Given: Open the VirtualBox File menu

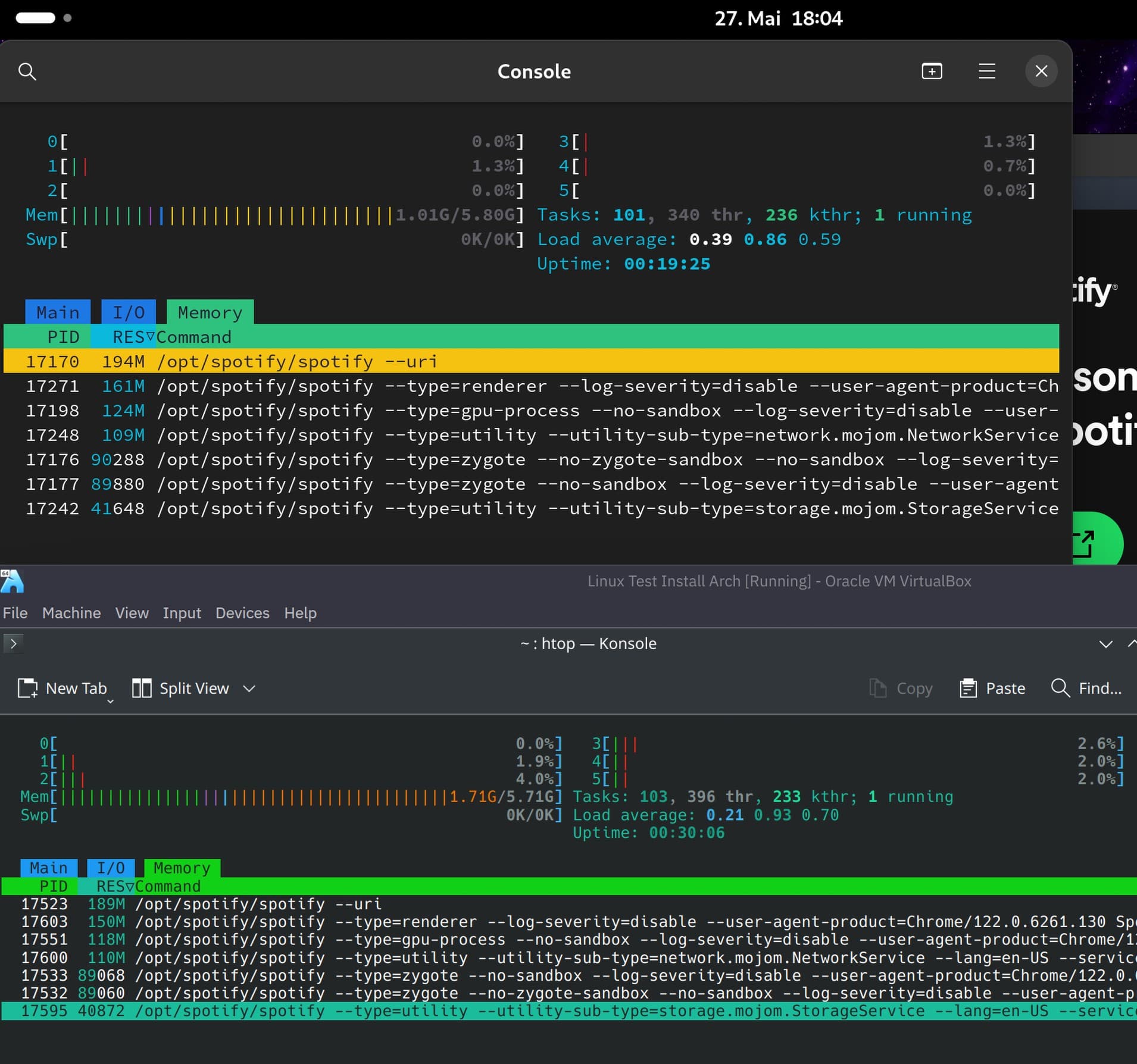Looking at the screenshot, I should click(x=15, y=613).
